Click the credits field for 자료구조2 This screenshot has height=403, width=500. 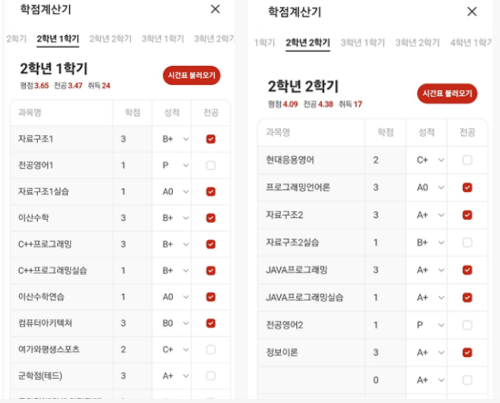tap(386, 215)
